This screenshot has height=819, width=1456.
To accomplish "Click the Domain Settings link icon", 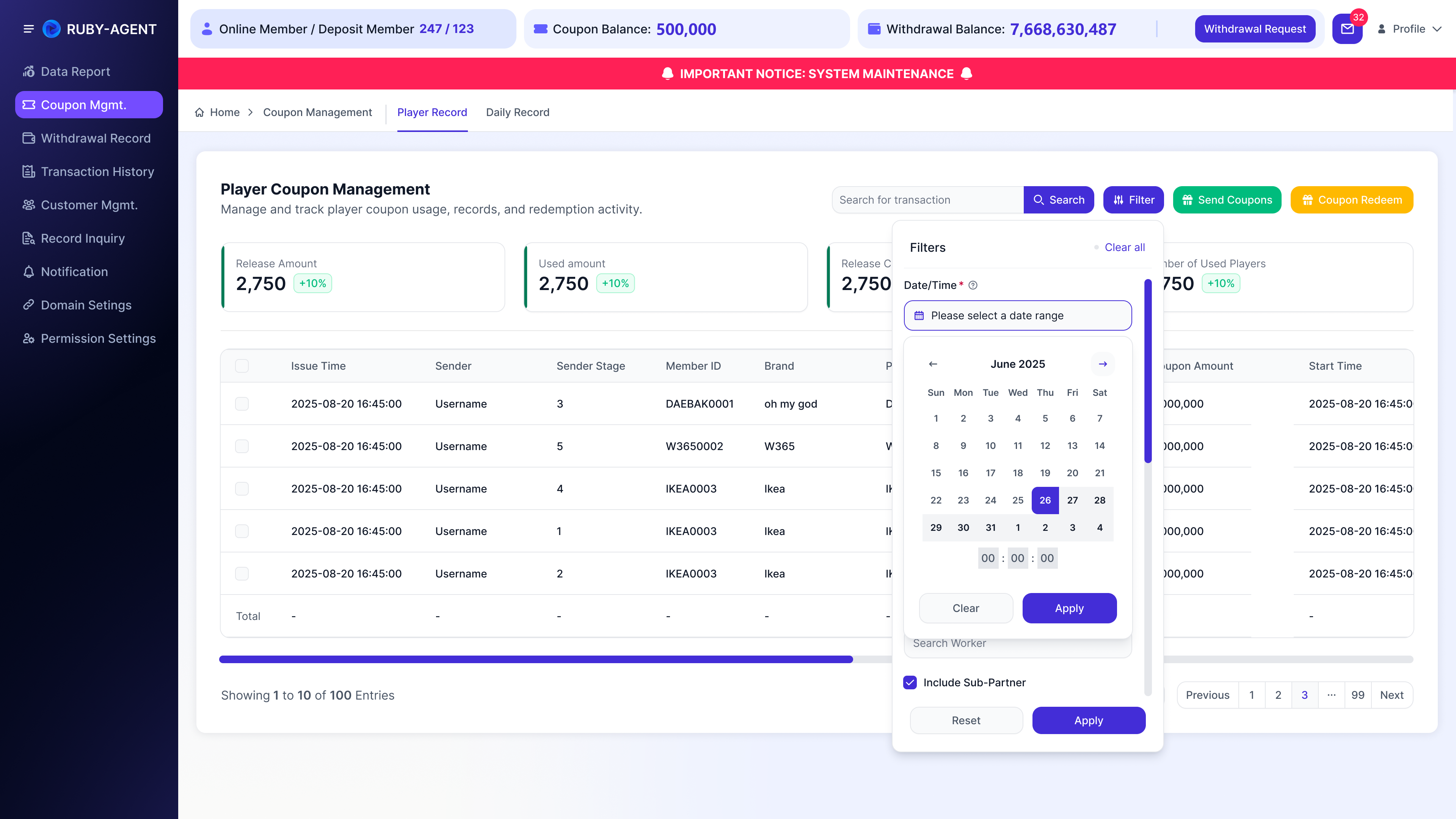I will [x=28, y=304].
